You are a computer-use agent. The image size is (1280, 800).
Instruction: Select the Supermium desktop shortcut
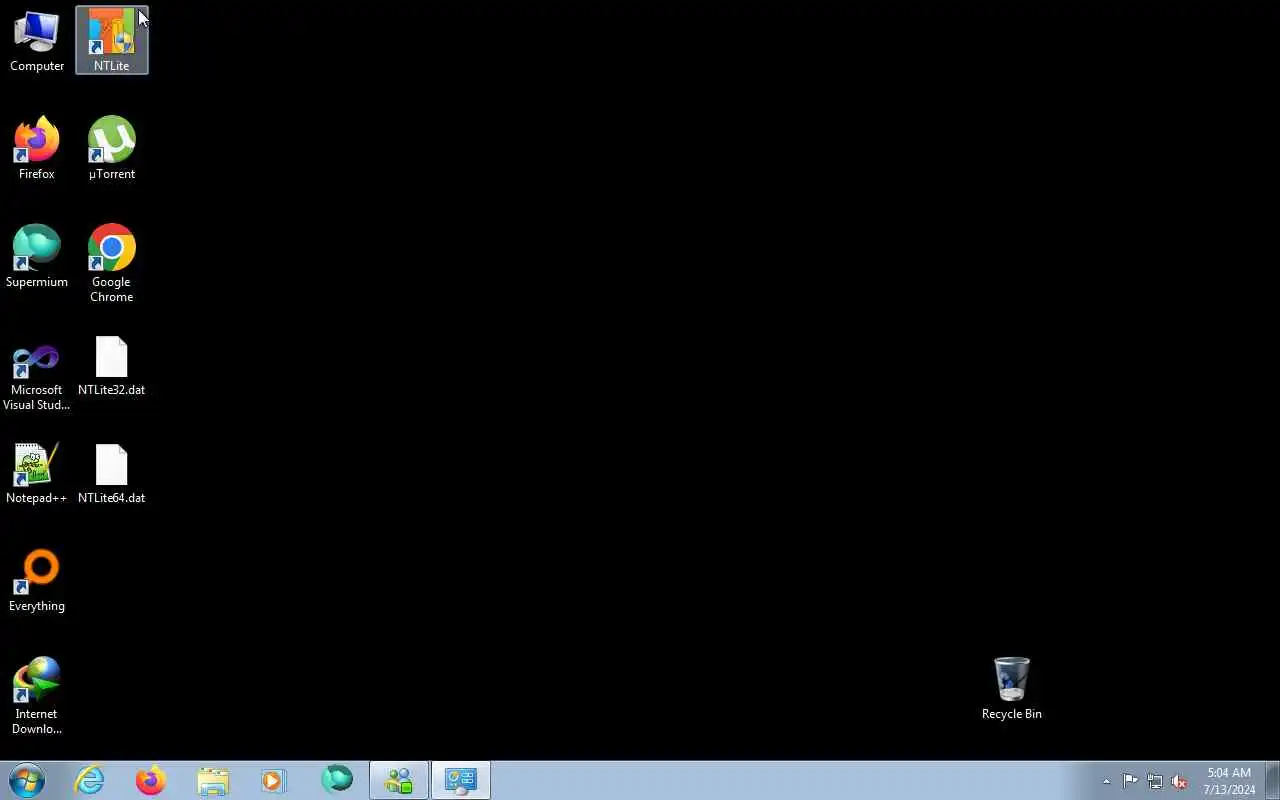coord(37,257)
